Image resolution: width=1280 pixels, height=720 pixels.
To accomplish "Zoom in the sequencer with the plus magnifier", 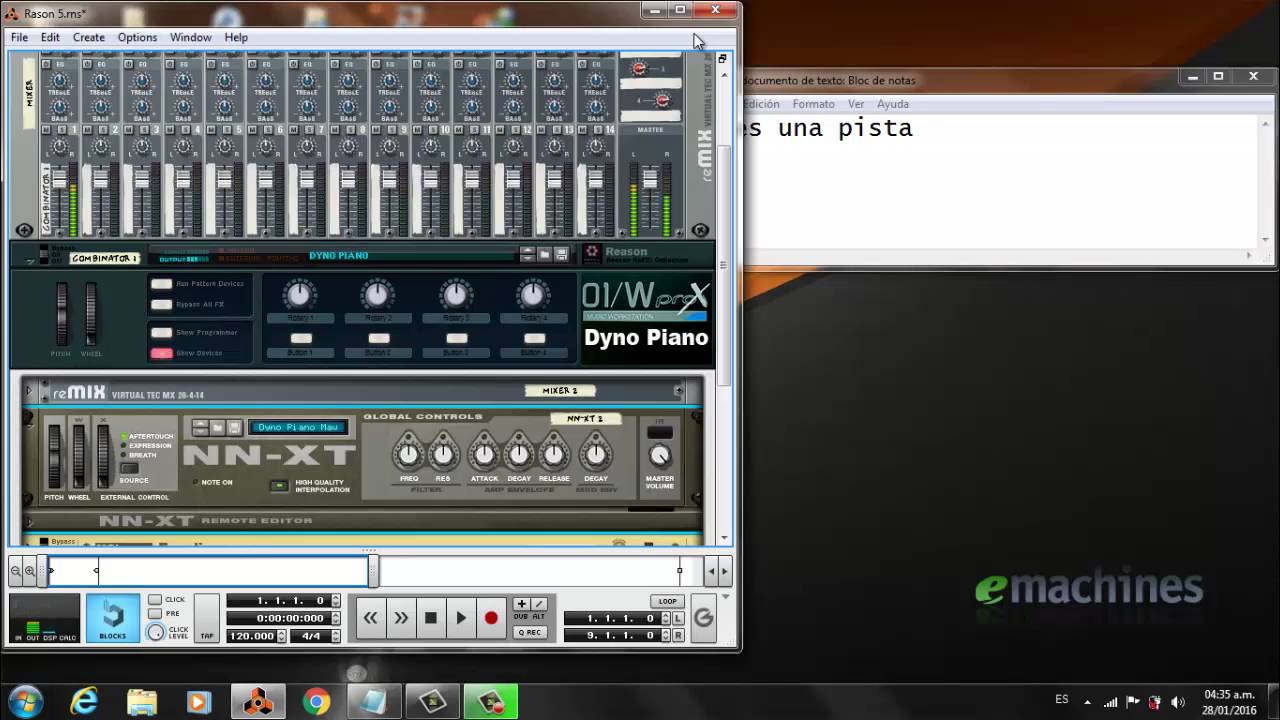I will coord(30,571).
